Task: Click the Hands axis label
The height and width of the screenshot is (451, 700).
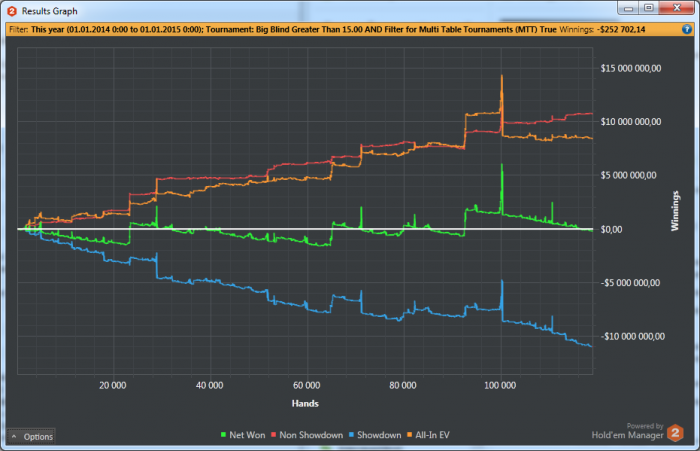Action: (x=305, y=403)
